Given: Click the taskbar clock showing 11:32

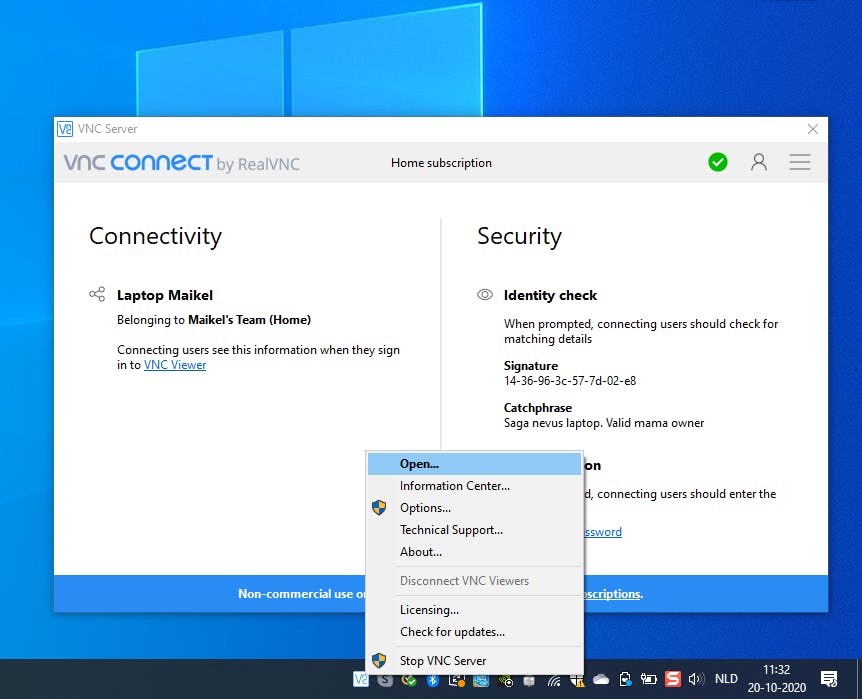Looking at the screenshot, I should (776, 679).
